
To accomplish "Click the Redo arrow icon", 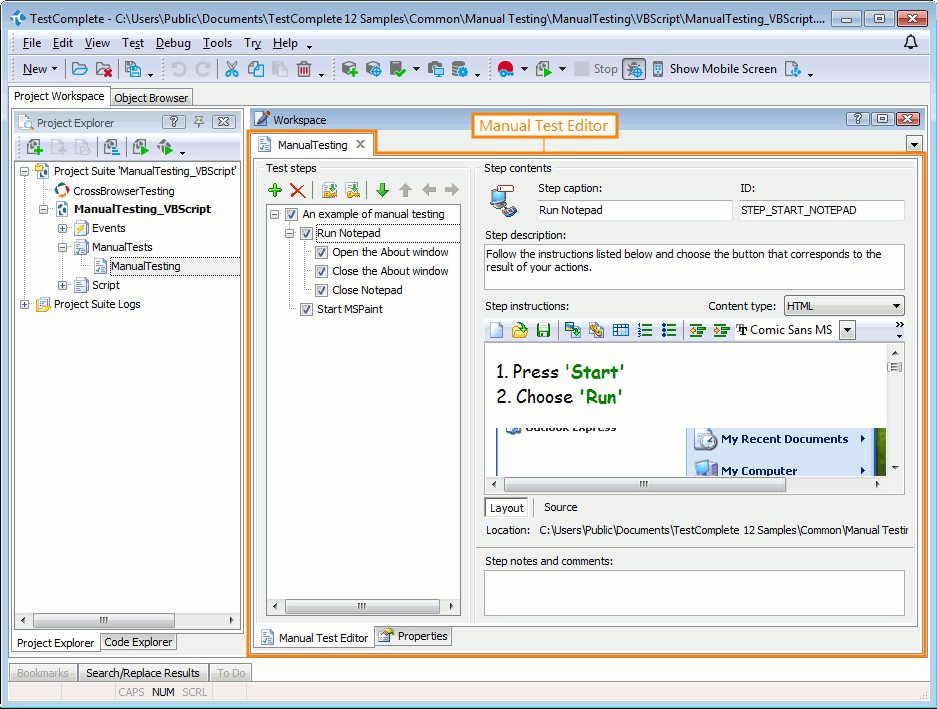I will pos(203,69).
